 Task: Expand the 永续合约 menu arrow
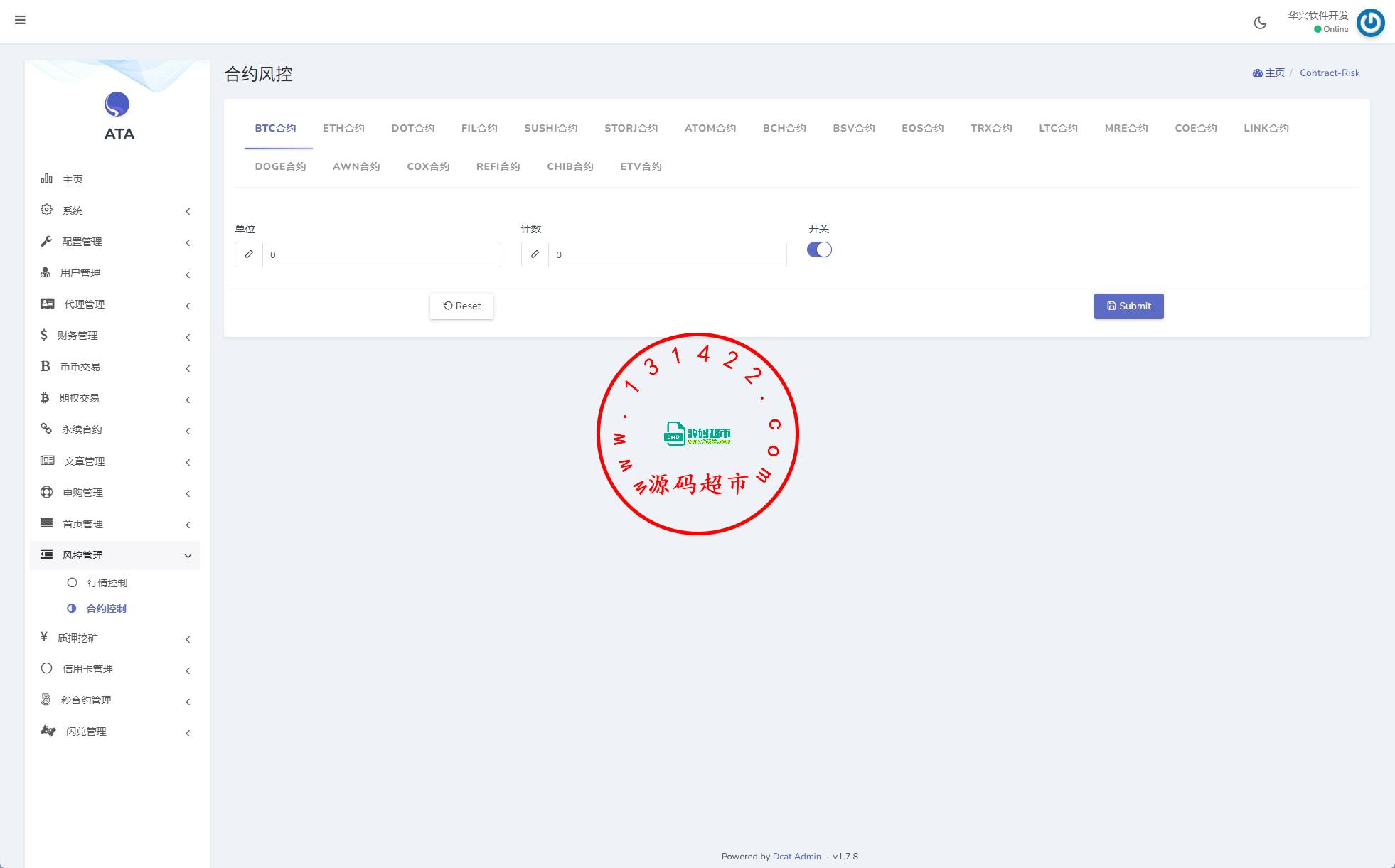click(x=188, y=431)
